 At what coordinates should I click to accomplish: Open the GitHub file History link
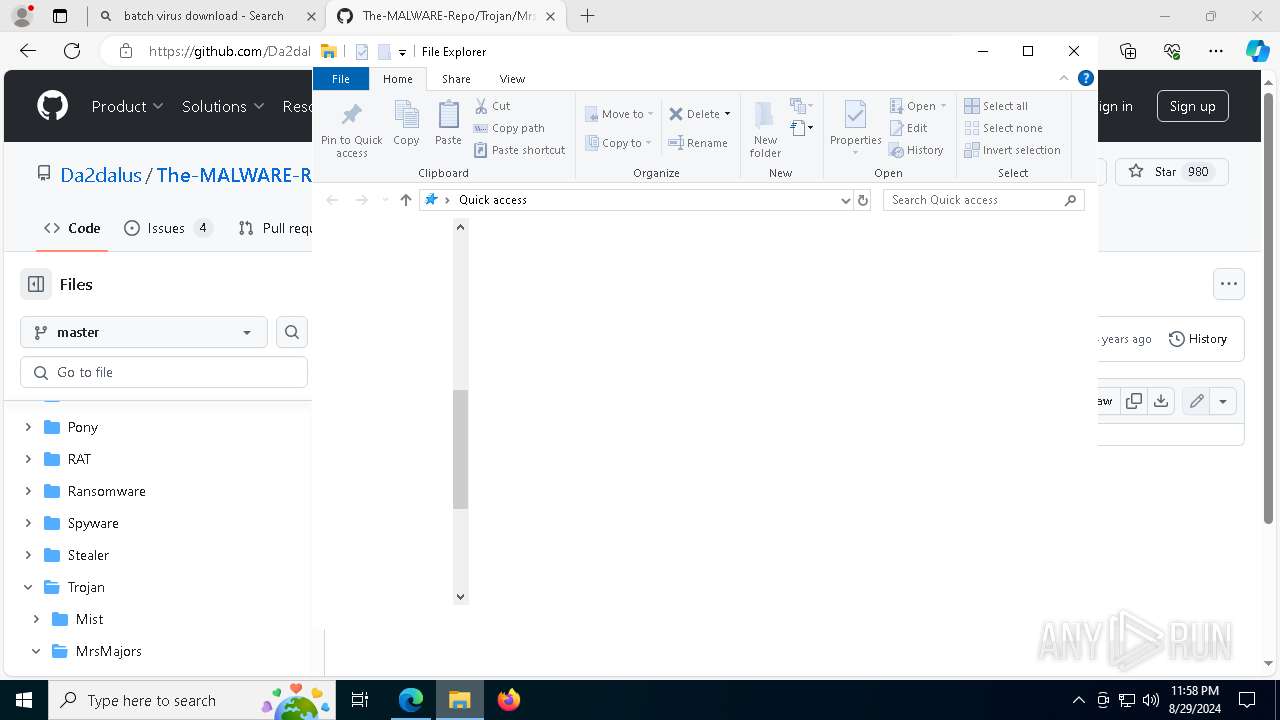[1198, 339]
